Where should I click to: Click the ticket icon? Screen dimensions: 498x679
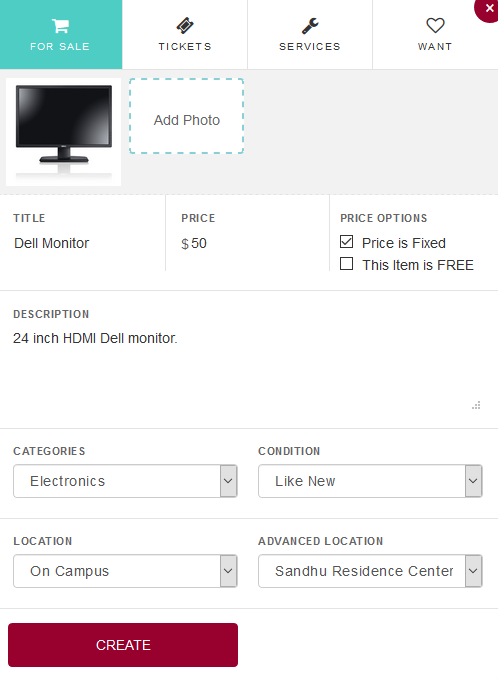tap(185, 26)
